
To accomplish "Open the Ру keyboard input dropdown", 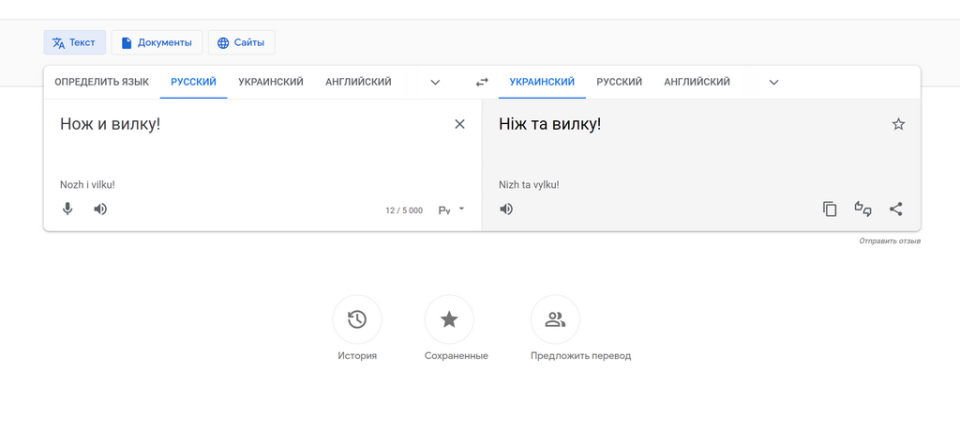I will 452,210.
